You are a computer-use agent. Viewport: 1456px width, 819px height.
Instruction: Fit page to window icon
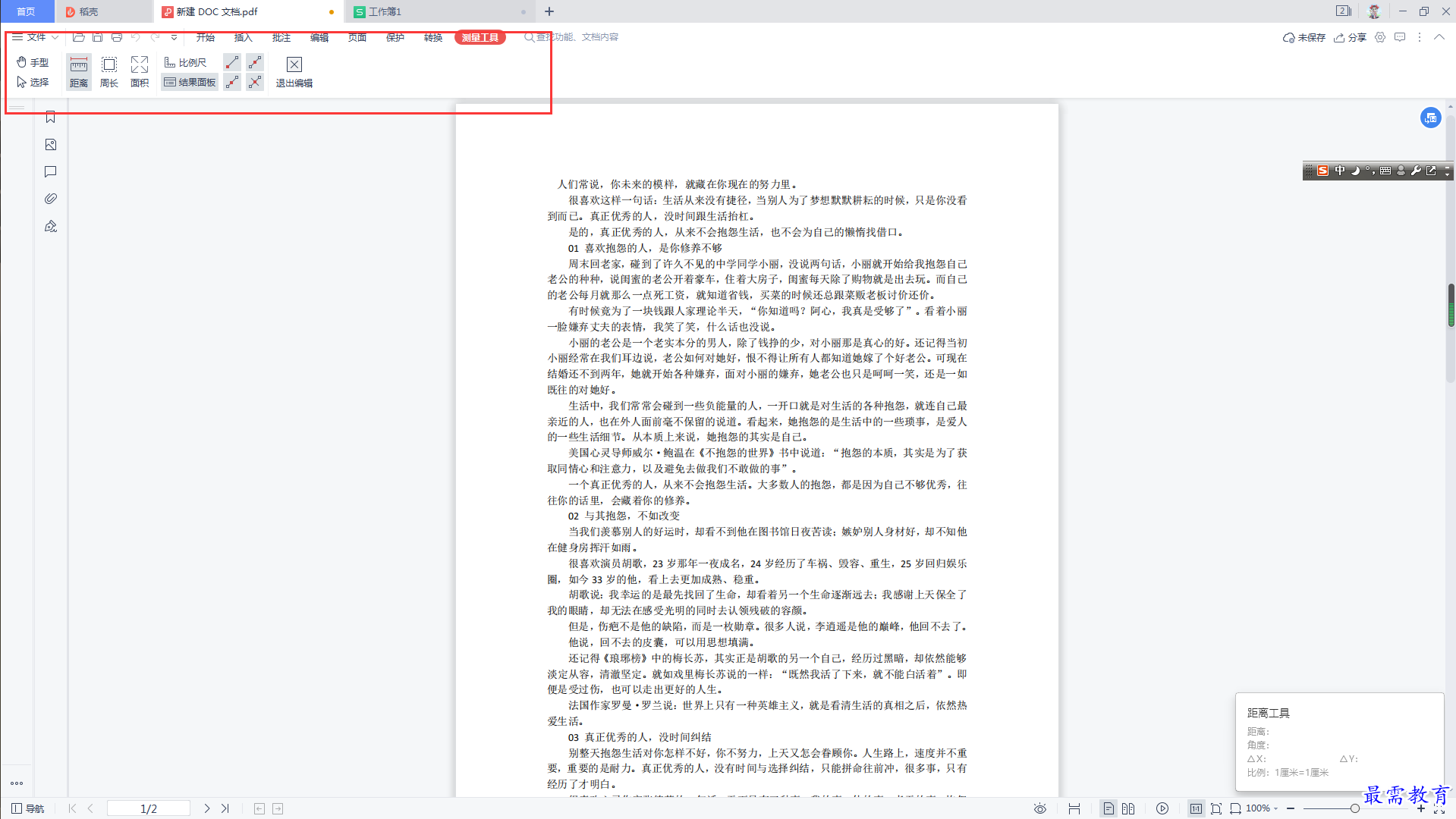coord(1216,808)
